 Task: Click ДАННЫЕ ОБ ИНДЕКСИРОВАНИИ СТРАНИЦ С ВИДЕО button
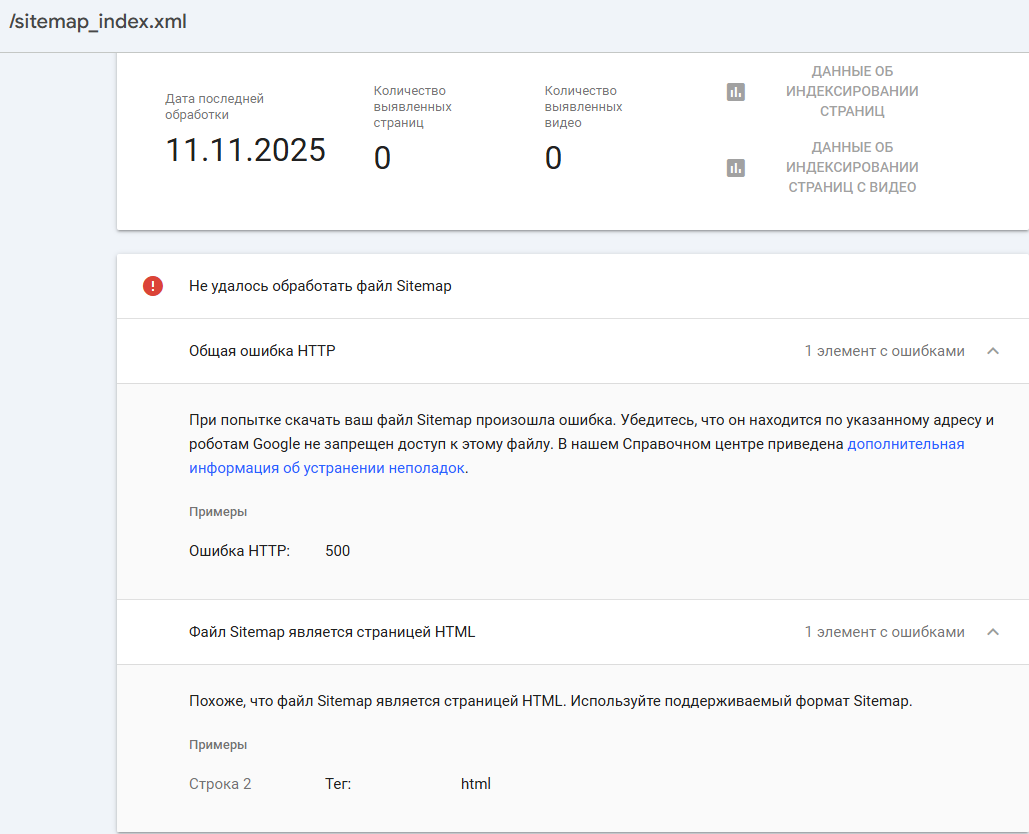(852, 167)
